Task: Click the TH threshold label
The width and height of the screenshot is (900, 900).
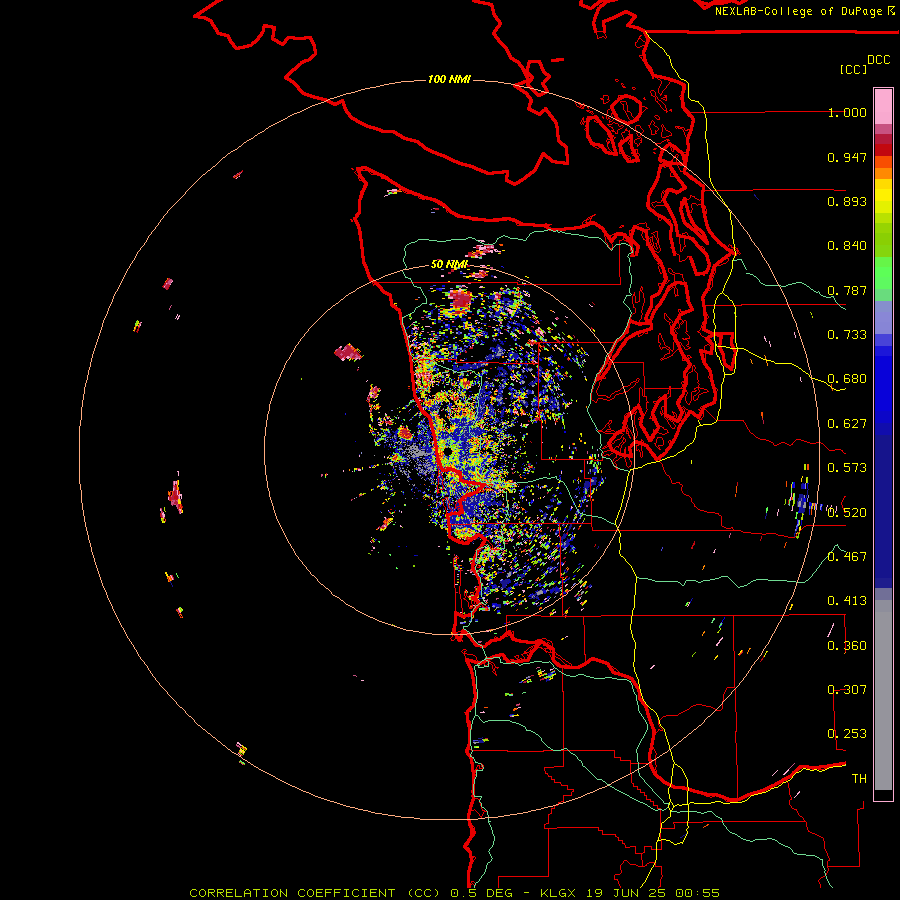Action: (859, 779)
